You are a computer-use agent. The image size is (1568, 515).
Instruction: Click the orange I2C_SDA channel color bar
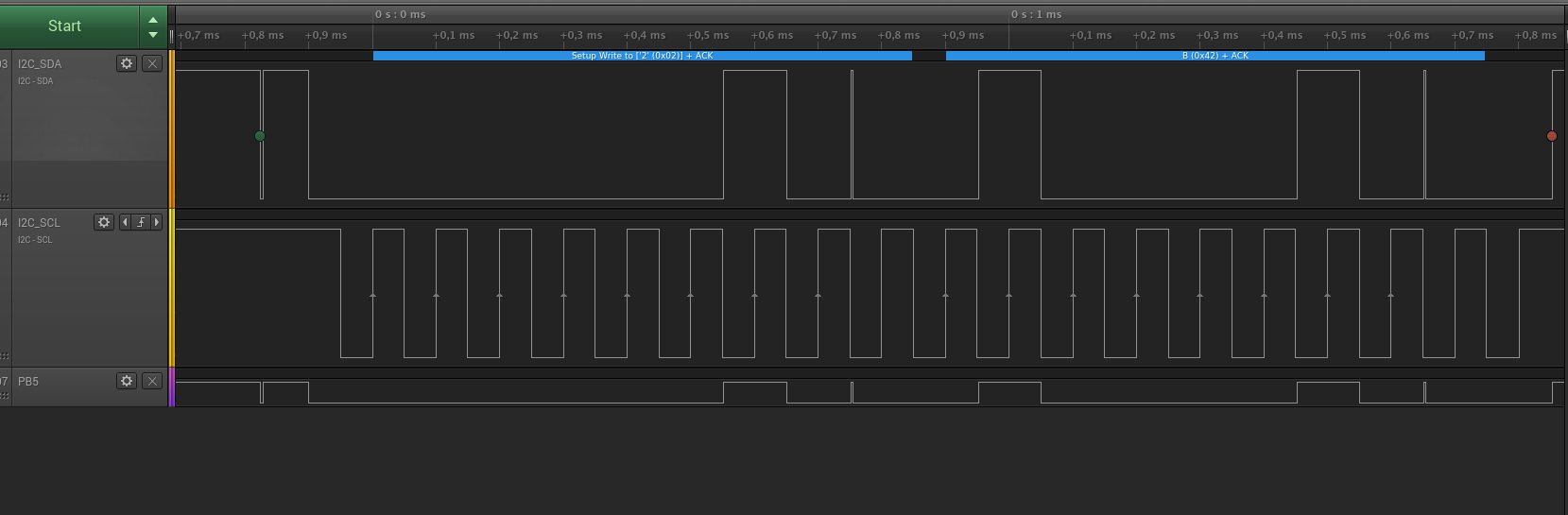(x=172, y=129)
